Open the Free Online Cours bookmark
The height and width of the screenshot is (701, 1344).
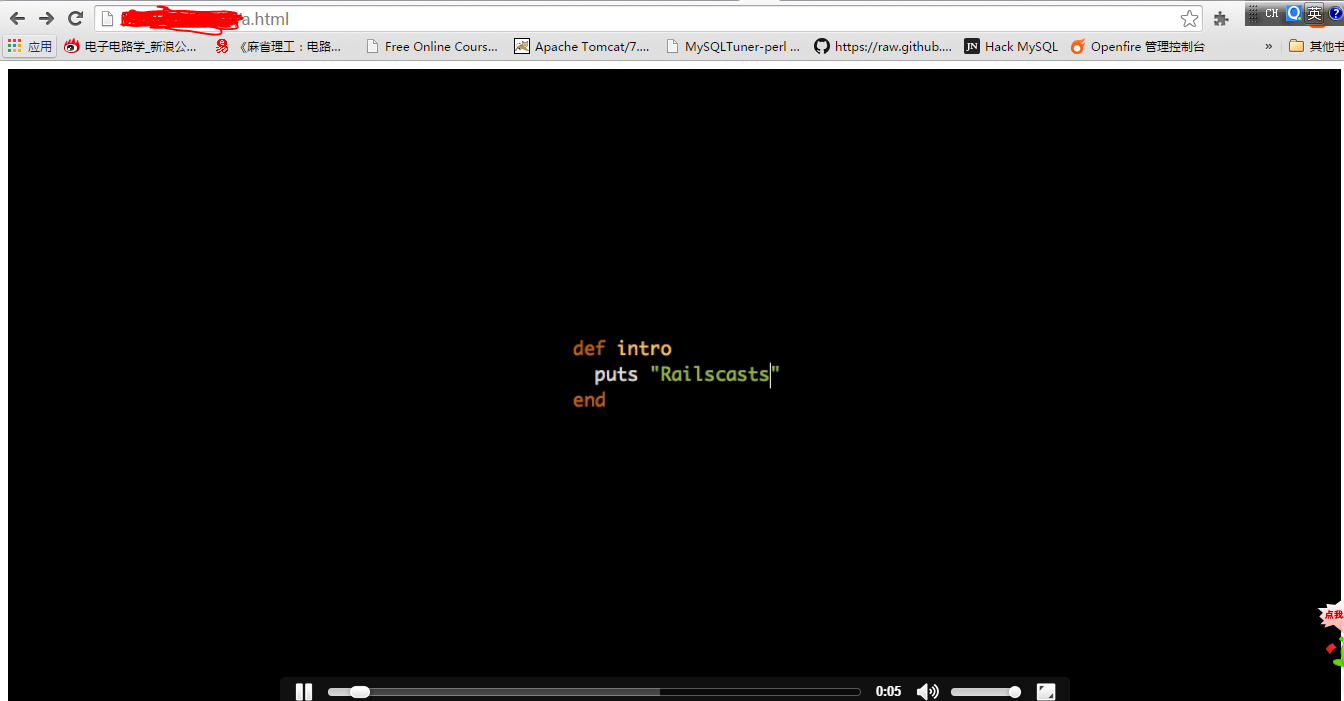433,45
